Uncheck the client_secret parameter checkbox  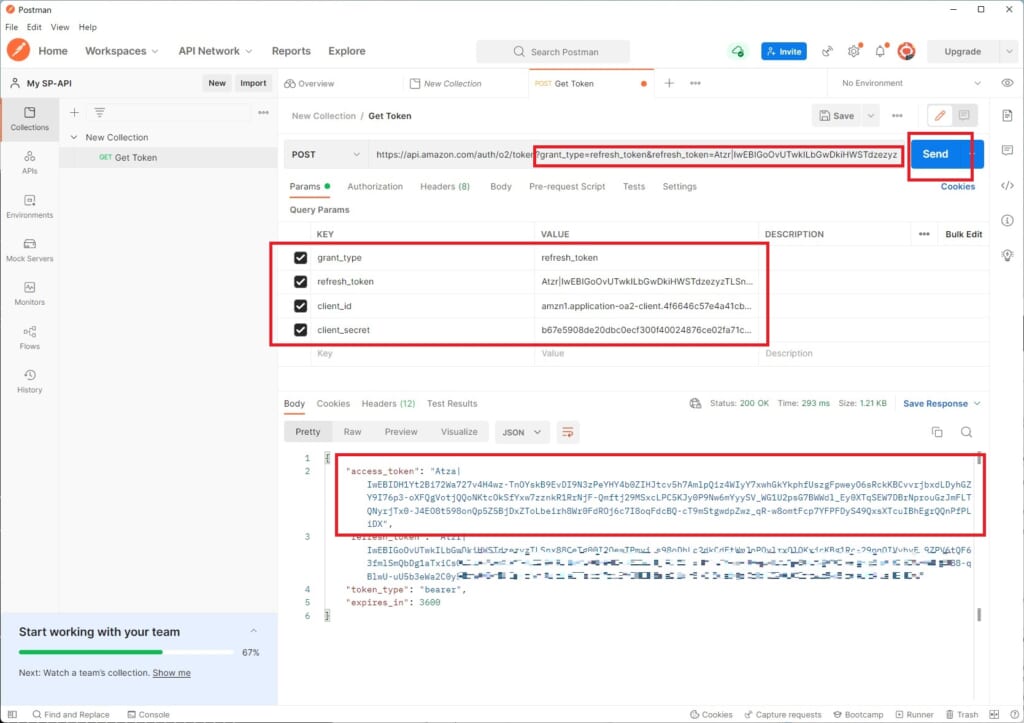[300, 330]
